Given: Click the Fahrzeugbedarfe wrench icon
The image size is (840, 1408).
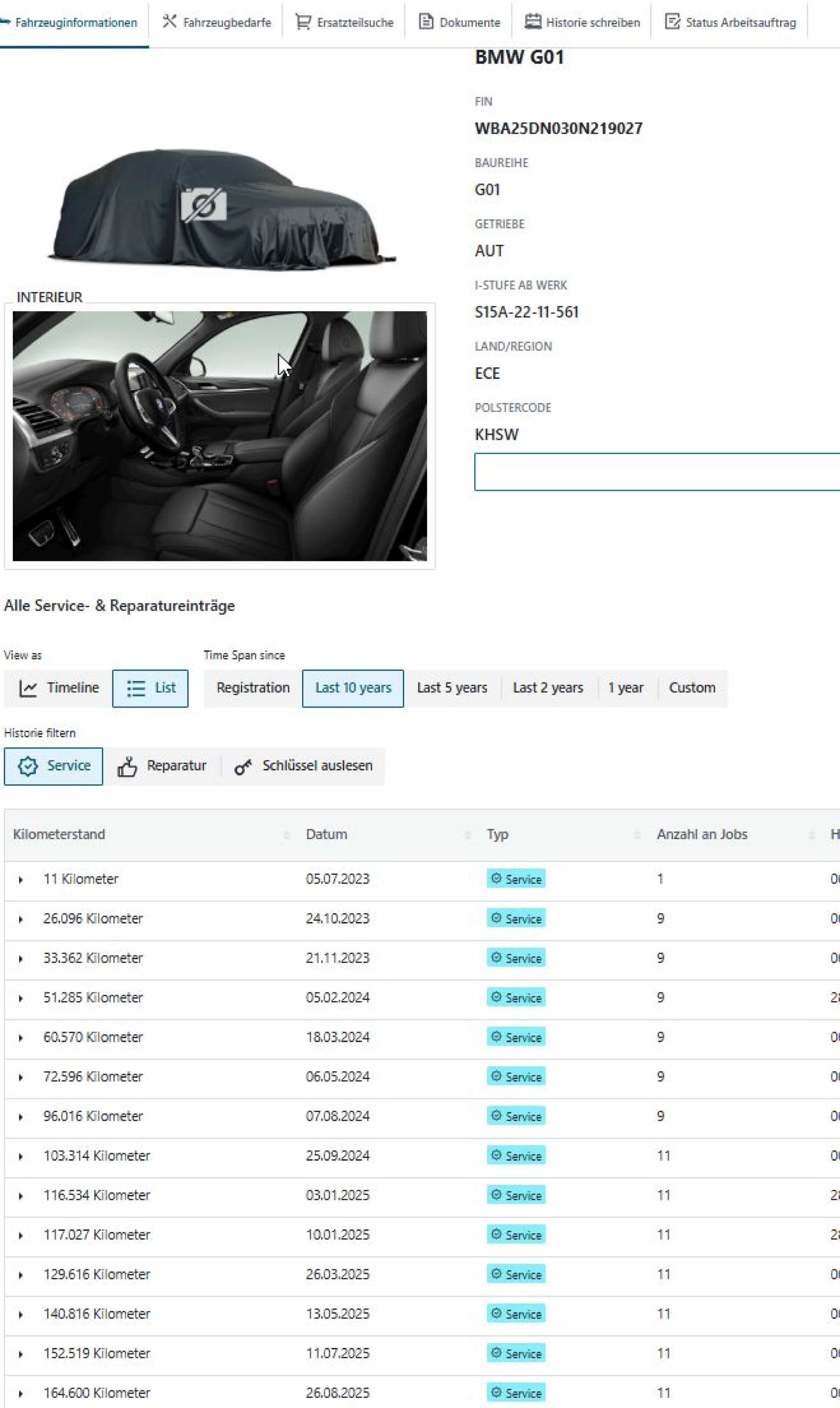Looking at the screenshot, I should 169,21.
